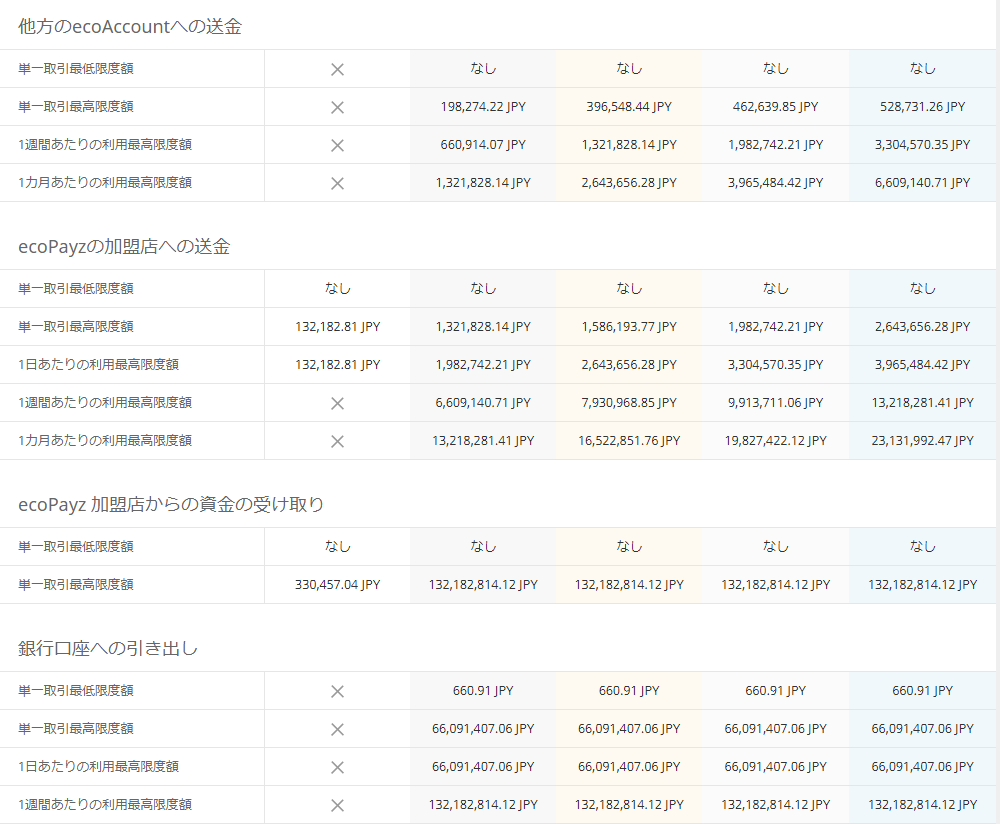
Task: Click label 1カ月あたりの利用最高限度額 under 他方のecoAccountへの送金
Action: (105, 182)
